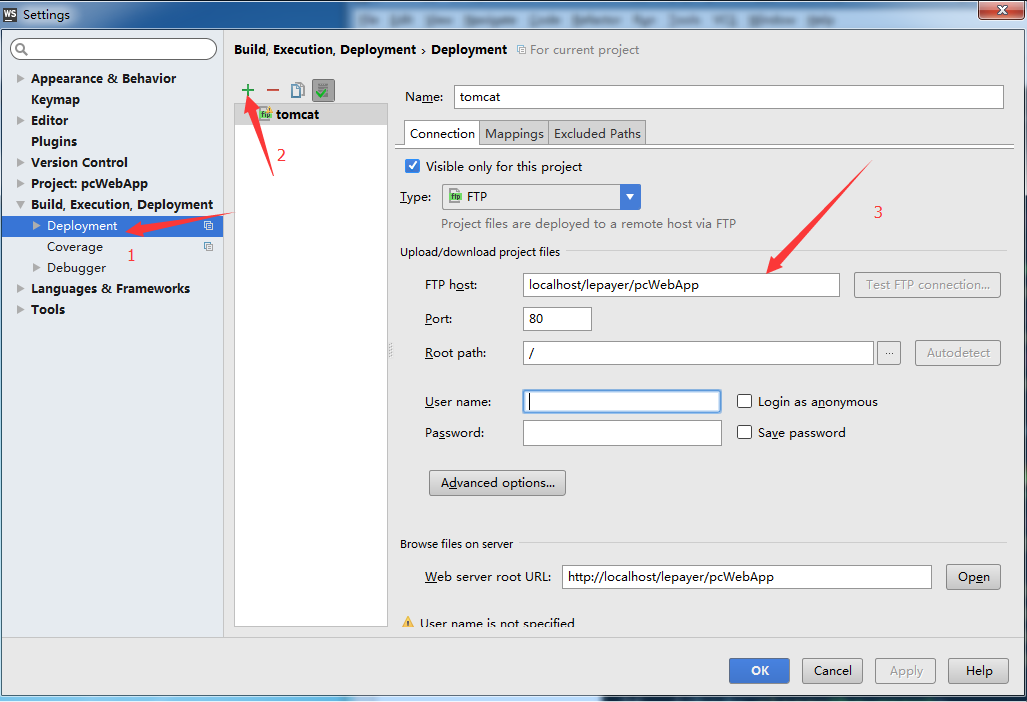Switch to the Mappings tab
The height and width of the screenshot is (702, 1027).
pos(514,133)
